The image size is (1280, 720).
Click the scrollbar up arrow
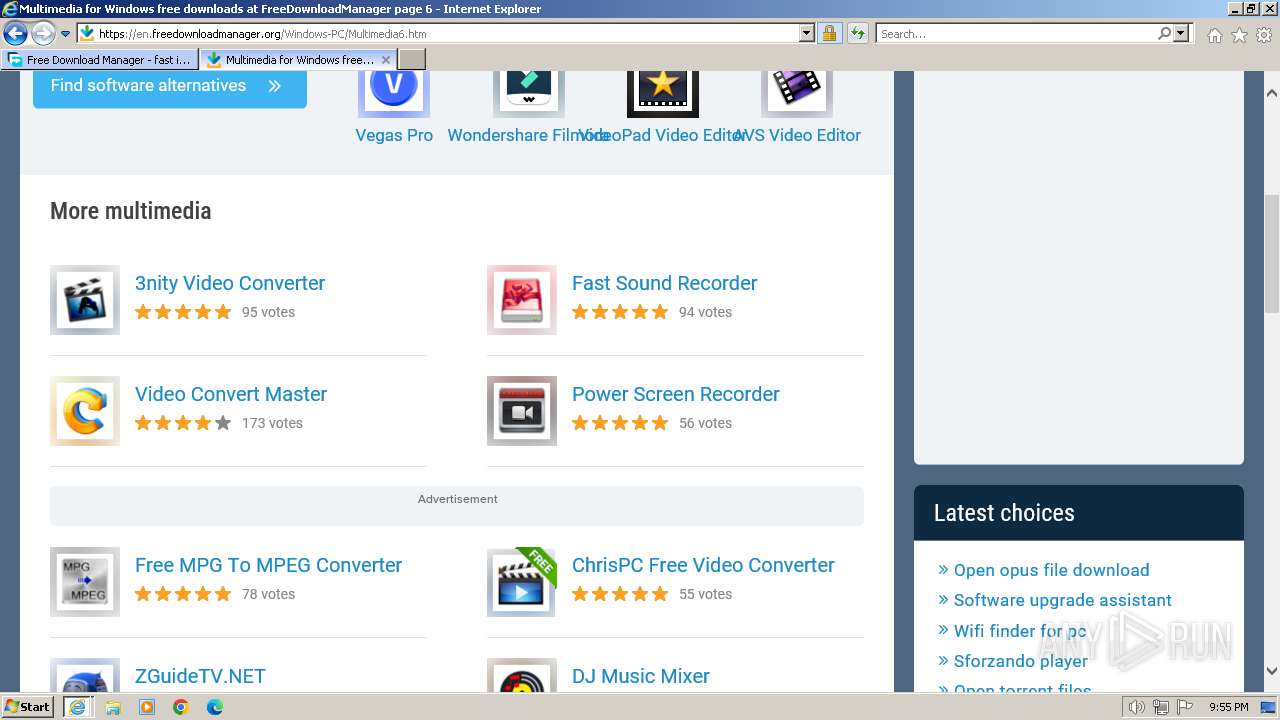[1272, 92]
